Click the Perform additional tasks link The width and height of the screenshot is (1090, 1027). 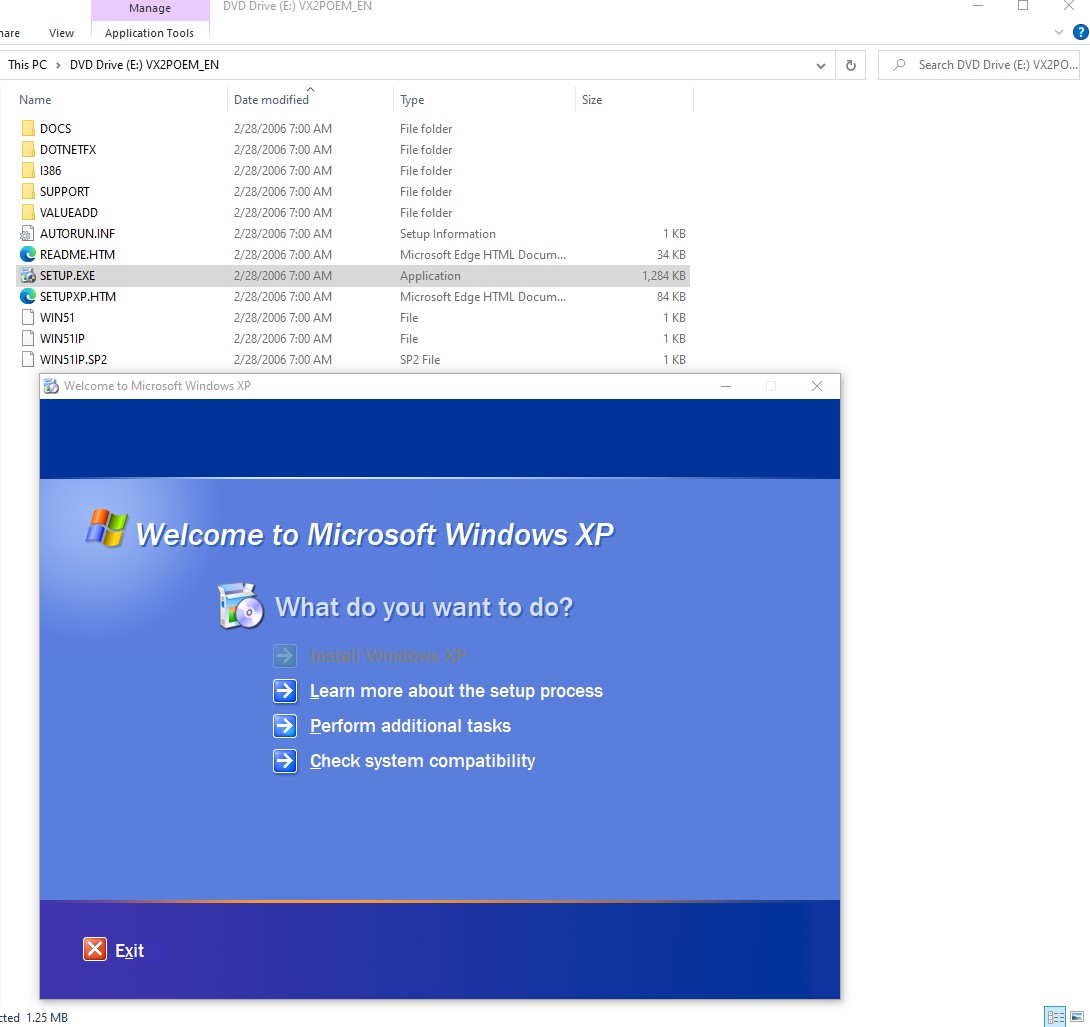(410, 726)
